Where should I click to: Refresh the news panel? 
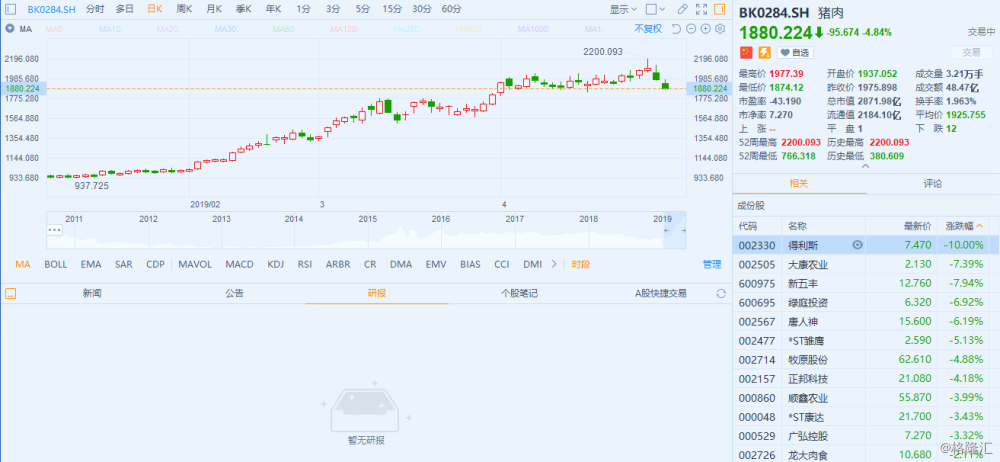(721, 294)
